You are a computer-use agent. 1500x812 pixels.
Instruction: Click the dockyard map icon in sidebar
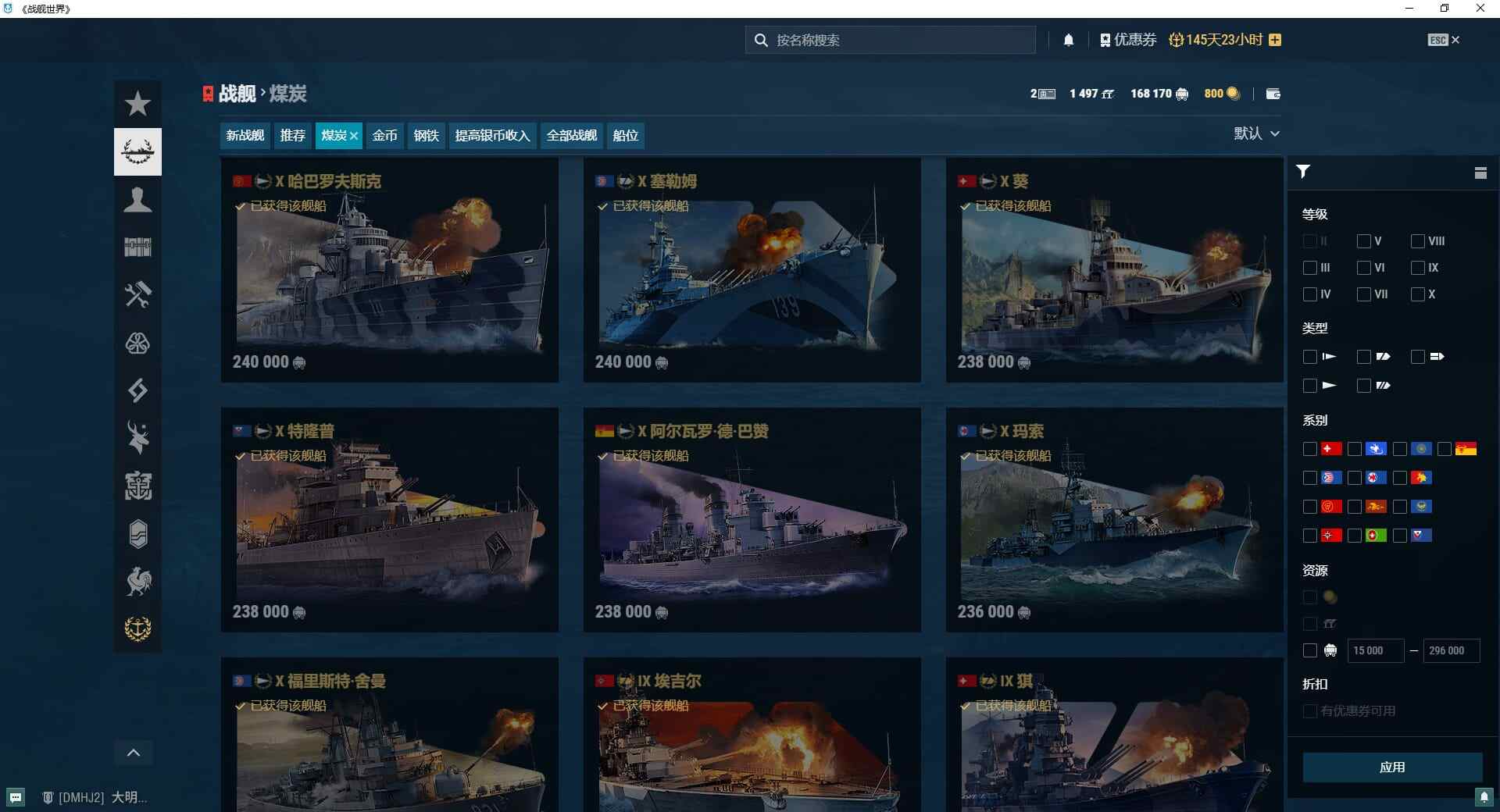coord(137,248)
